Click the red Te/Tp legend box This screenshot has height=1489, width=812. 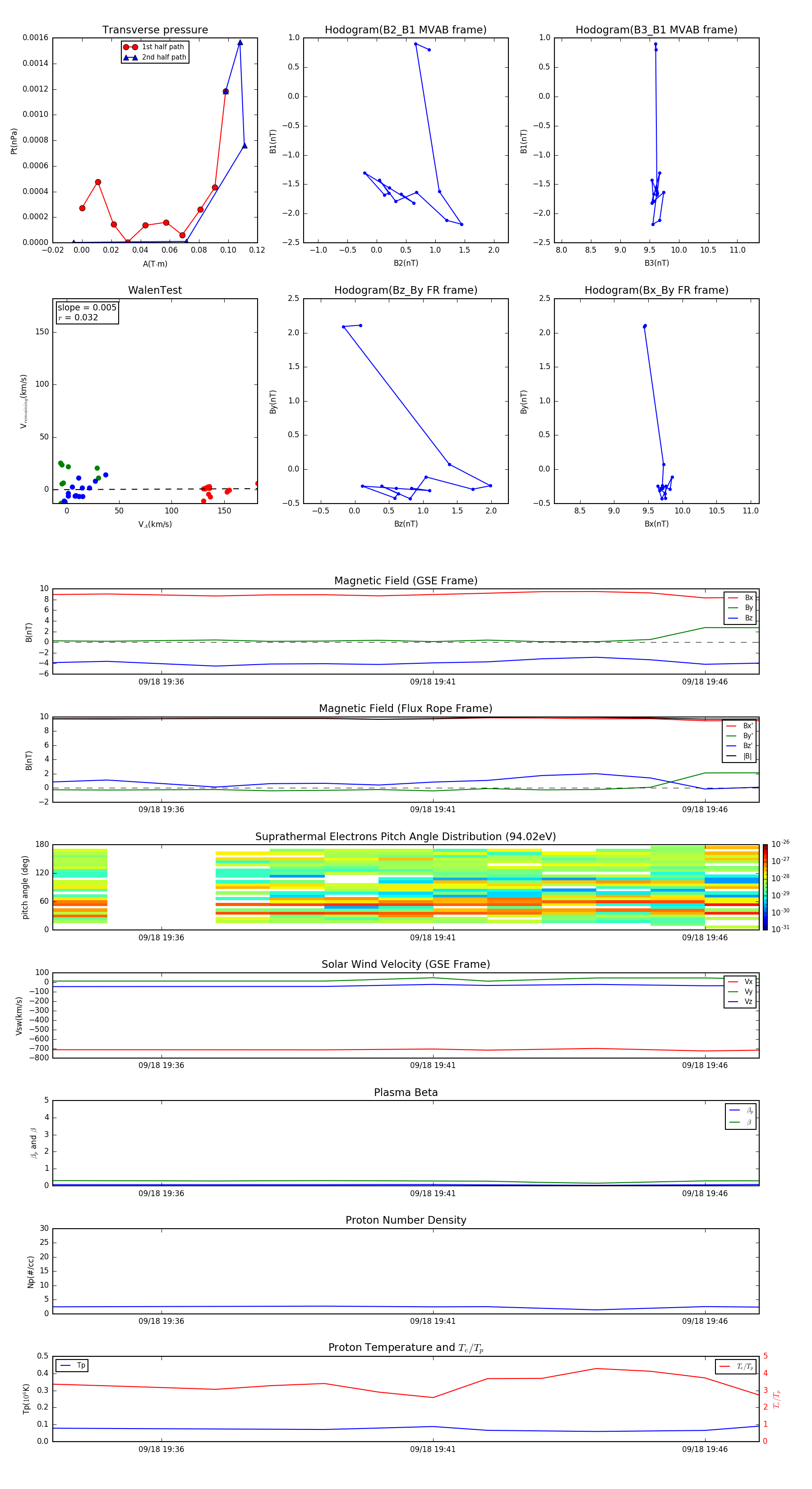[x=736, y=1366]
